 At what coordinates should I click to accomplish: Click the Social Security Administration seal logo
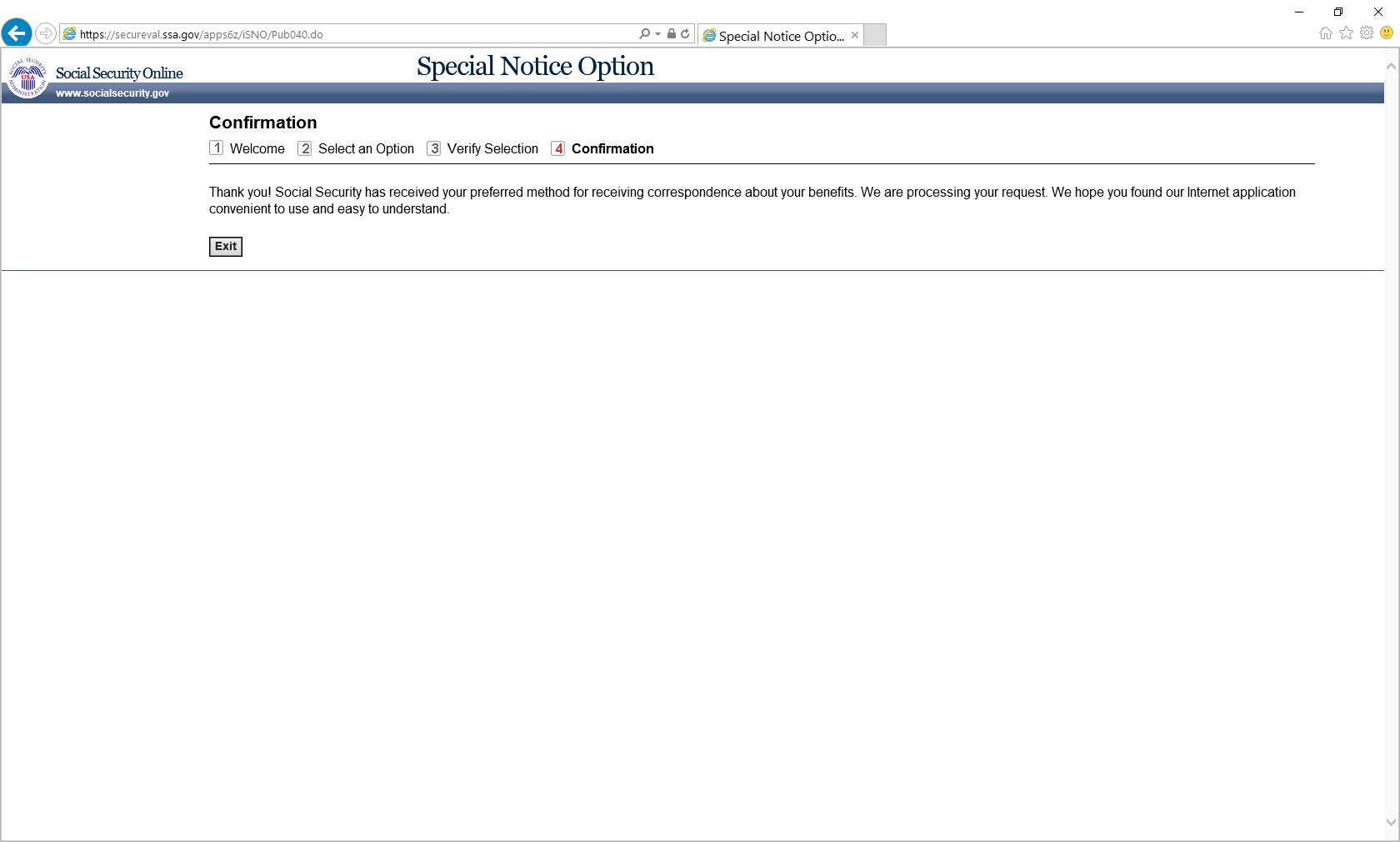tap(27, 78)
